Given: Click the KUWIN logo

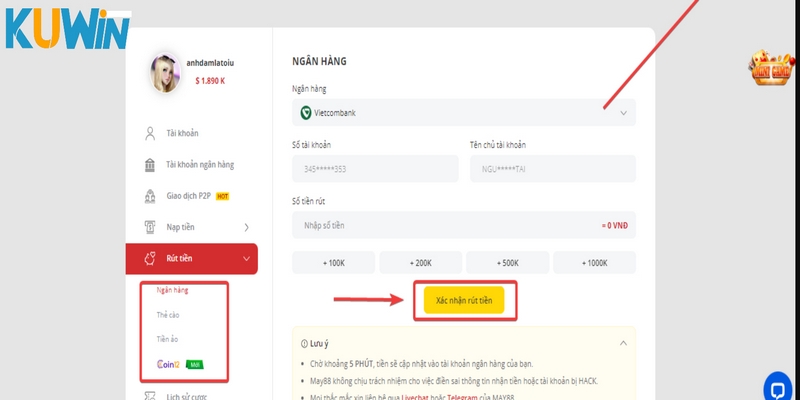Looking at the screenshot, I should 68,30.
